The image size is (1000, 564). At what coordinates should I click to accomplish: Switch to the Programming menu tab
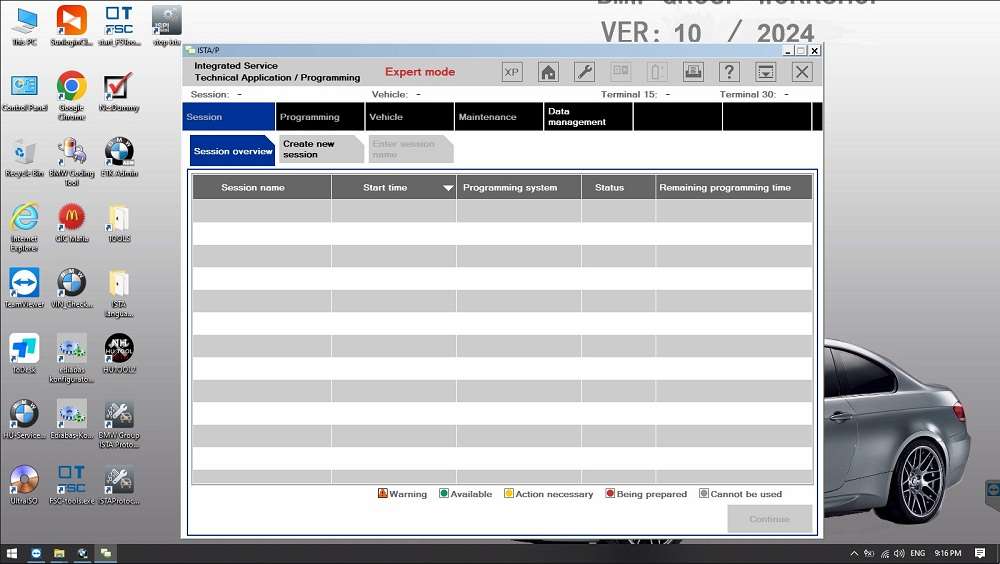pyautogui.click(x=320, y=117)
